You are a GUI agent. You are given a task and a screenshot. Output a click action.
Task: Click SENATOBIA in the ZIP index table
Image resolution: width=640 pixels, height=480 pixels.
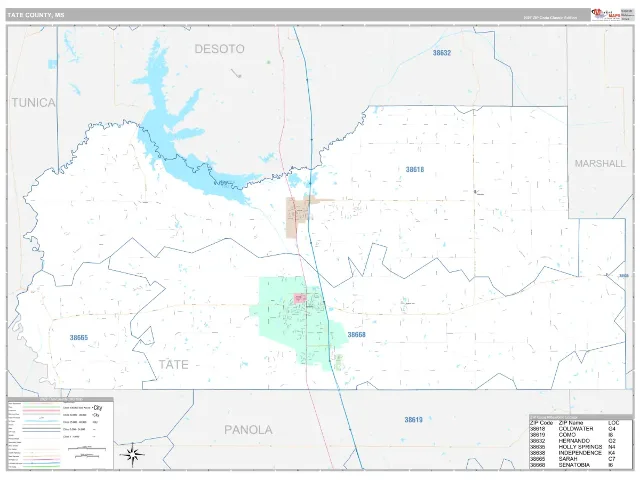click(x=574, y=465)
